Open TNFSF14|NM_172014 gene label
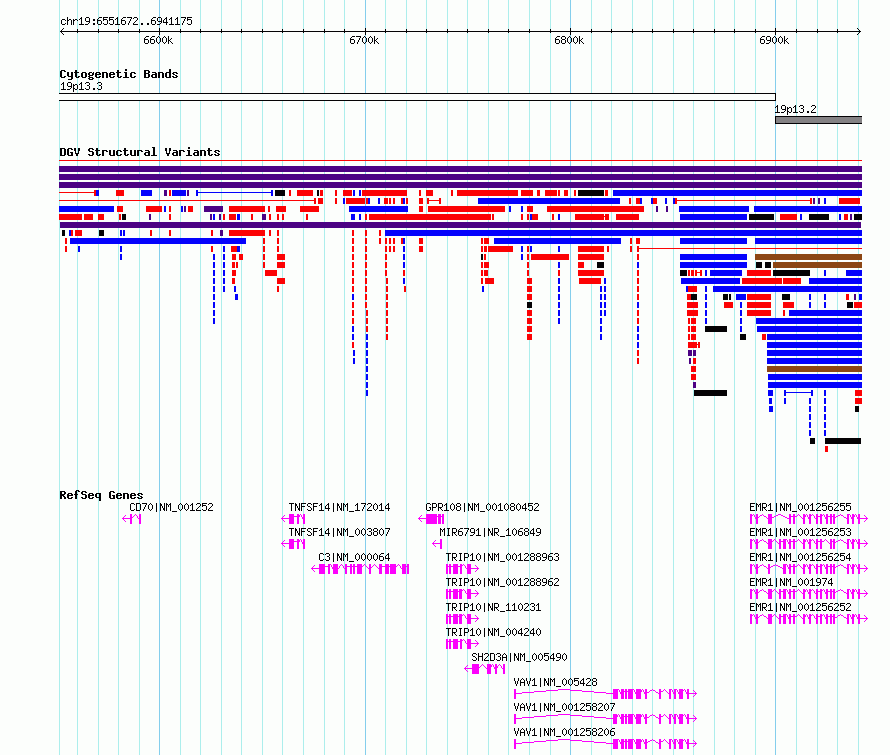The width and height of the screenshot is (890, 755). coord(339,507)
